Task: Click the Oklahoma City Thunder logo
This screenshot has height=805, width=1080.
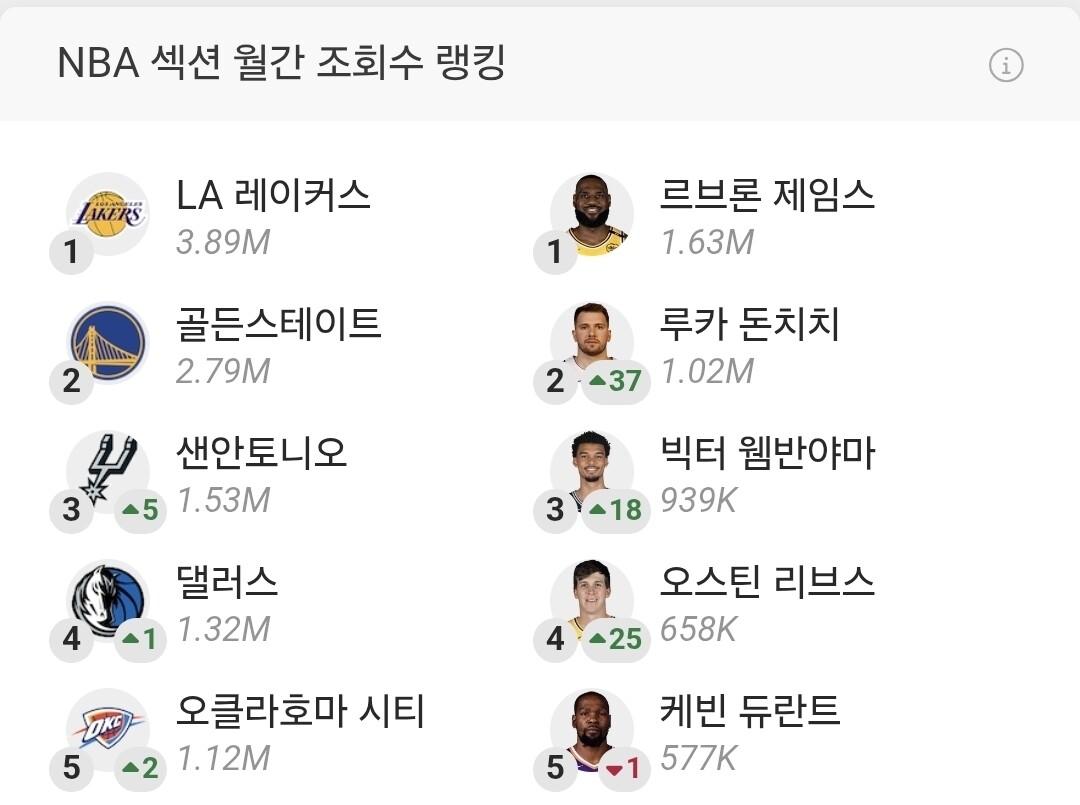Action: tap(108, 728)
